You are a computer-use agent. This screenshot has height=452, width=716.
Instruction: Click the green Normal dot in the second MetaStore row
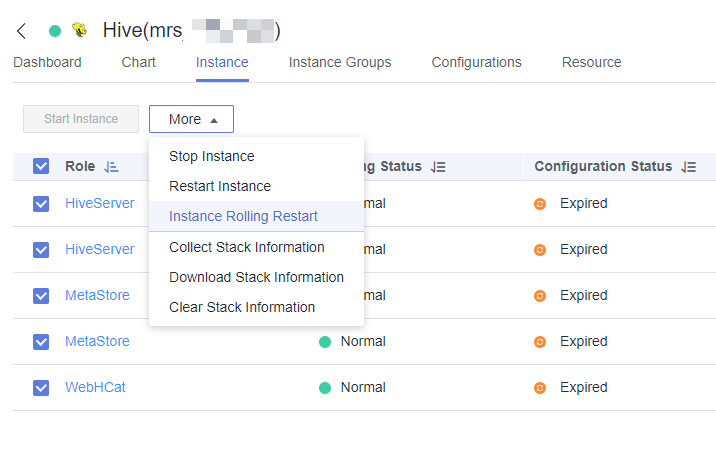(x=325, y=342)
